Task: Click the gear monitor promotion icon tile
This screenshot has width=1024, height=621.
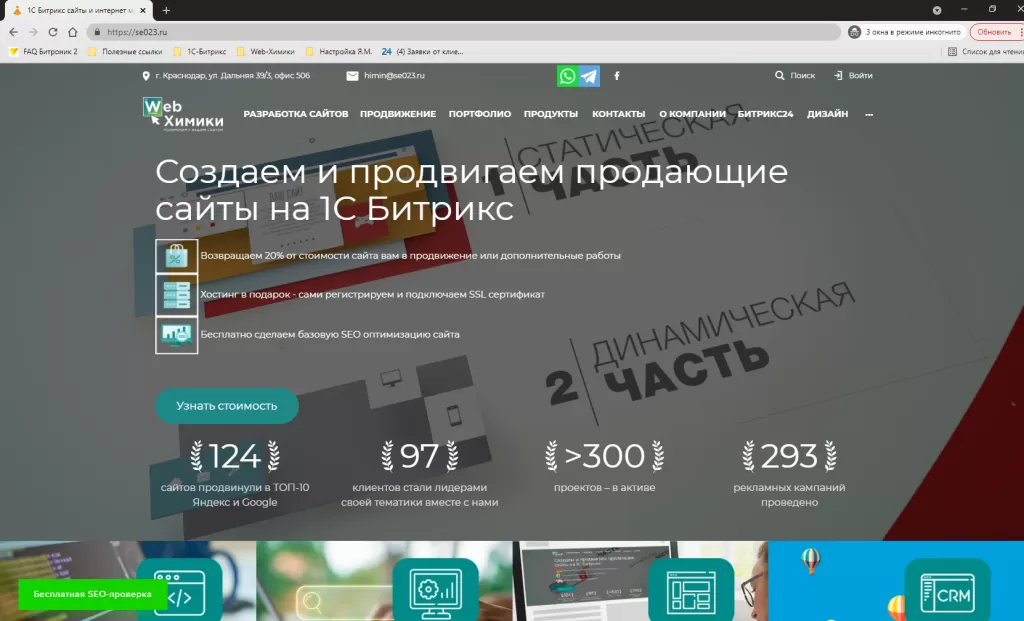Action: click(x=435, y=592)
